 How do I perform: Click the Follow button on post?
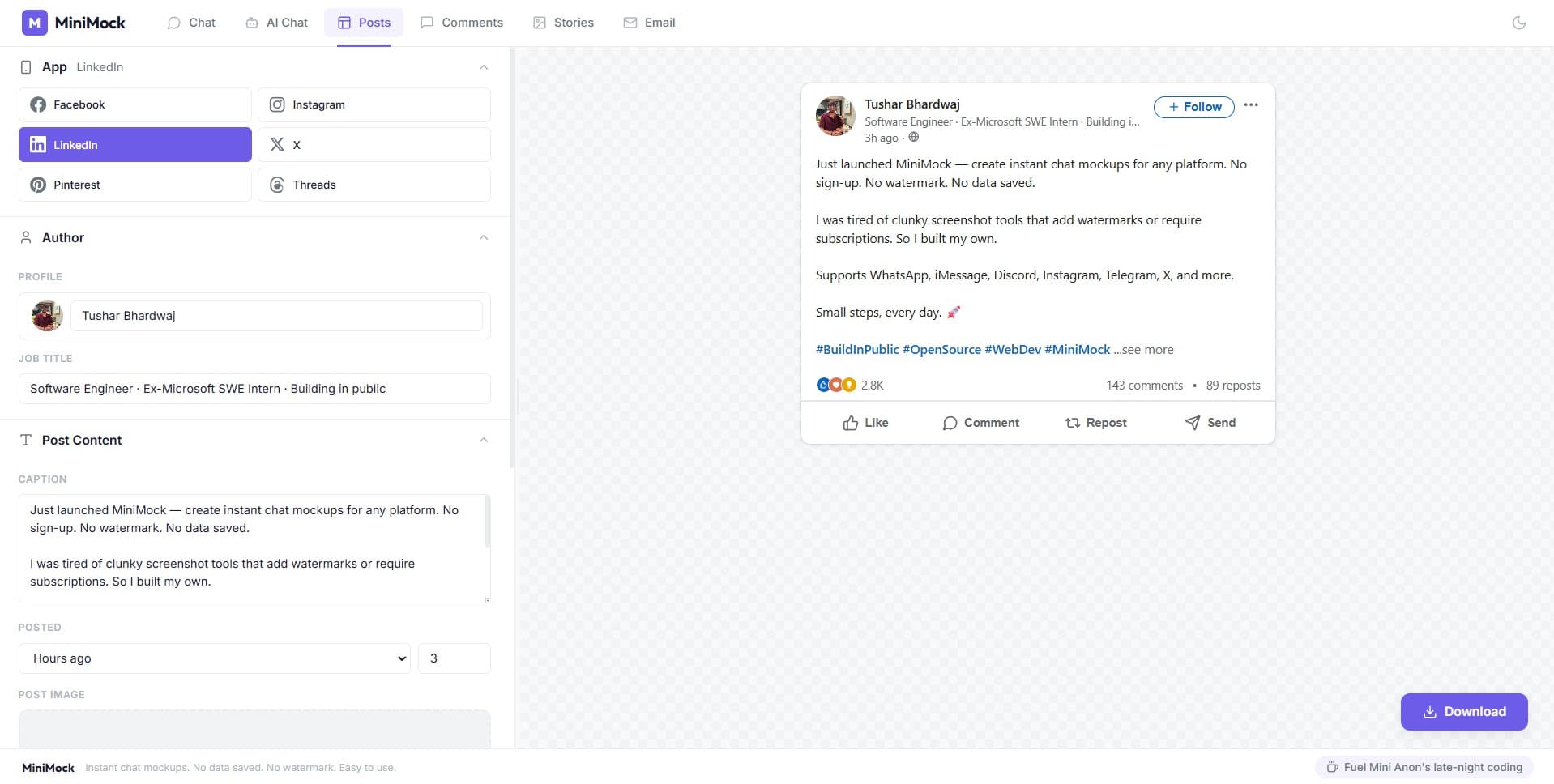coord(1193,107)
